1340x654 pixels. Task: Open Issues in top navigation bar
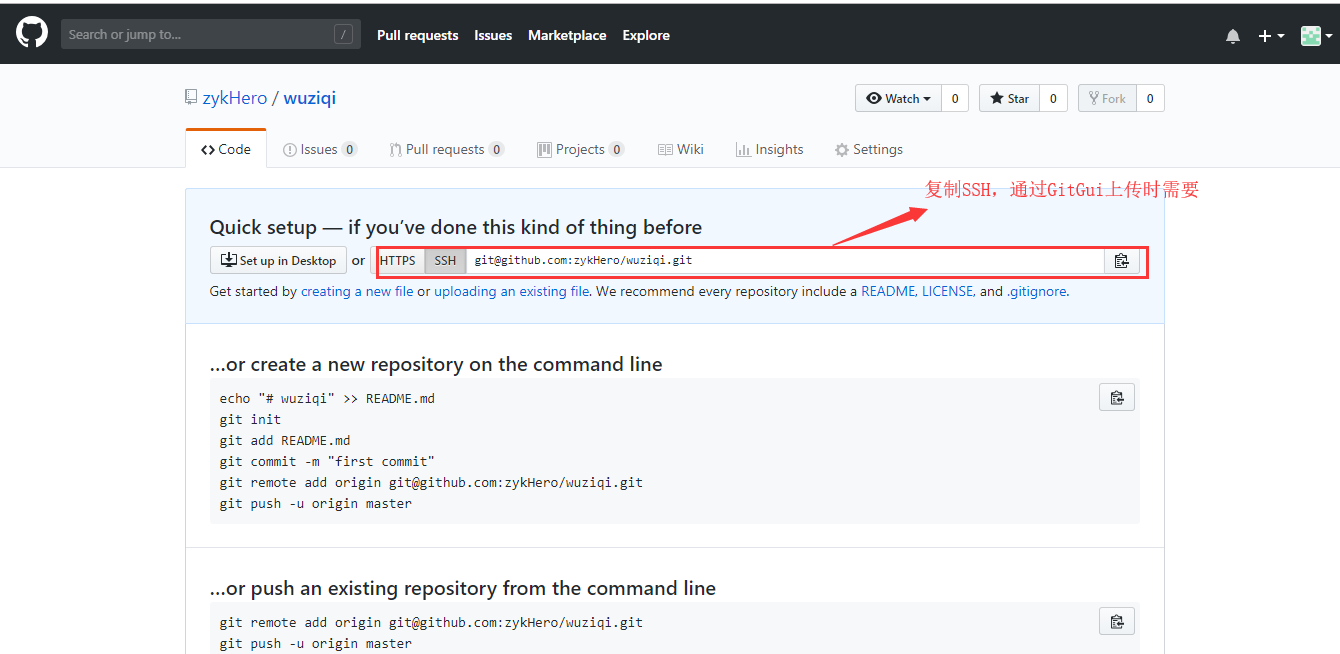[493, 35]
